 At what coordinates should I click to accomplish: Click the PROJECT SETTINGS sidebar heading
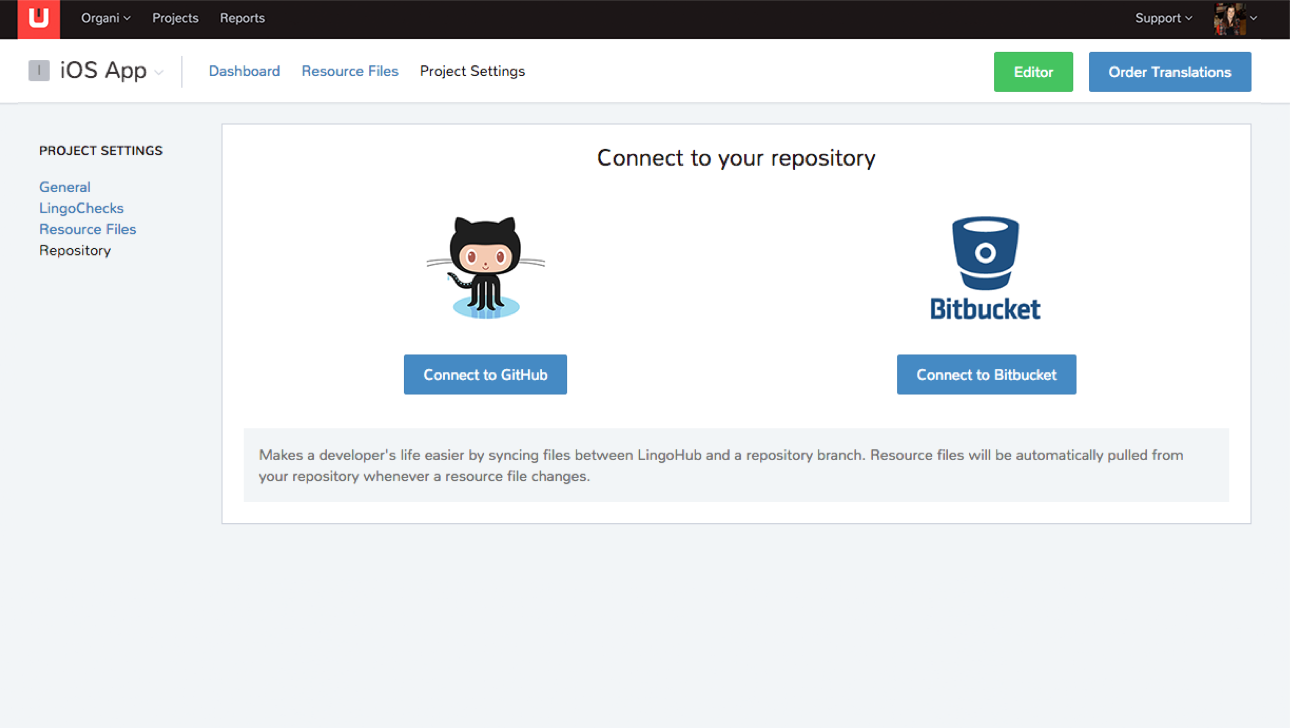pyautogui.click(x=101, y=151)
